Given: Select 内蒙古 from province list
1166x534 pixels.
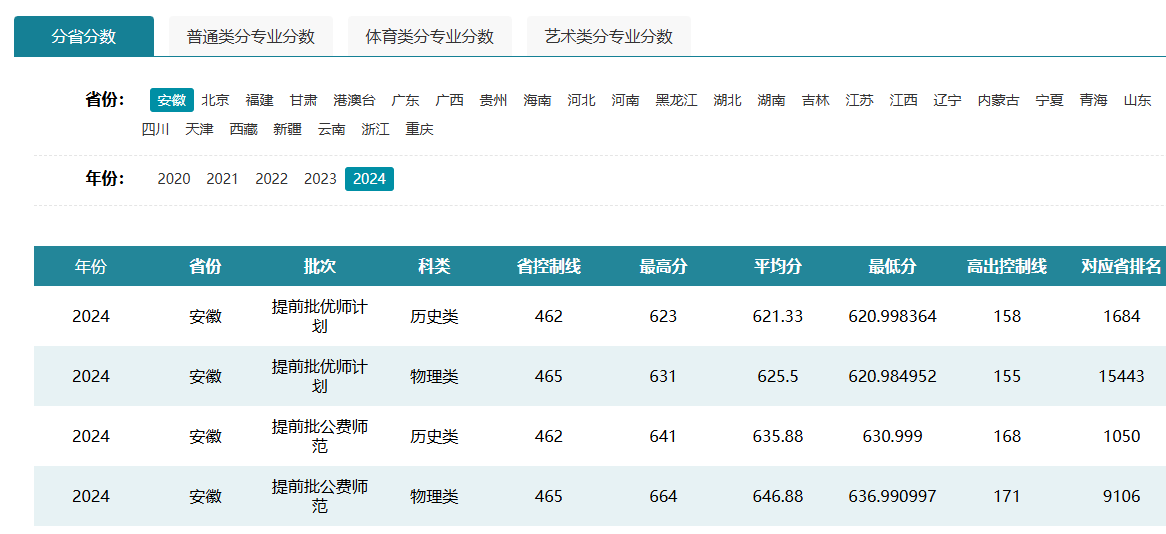Looking at the screenshot, I should pyautogui.click(x=998, y=100).
